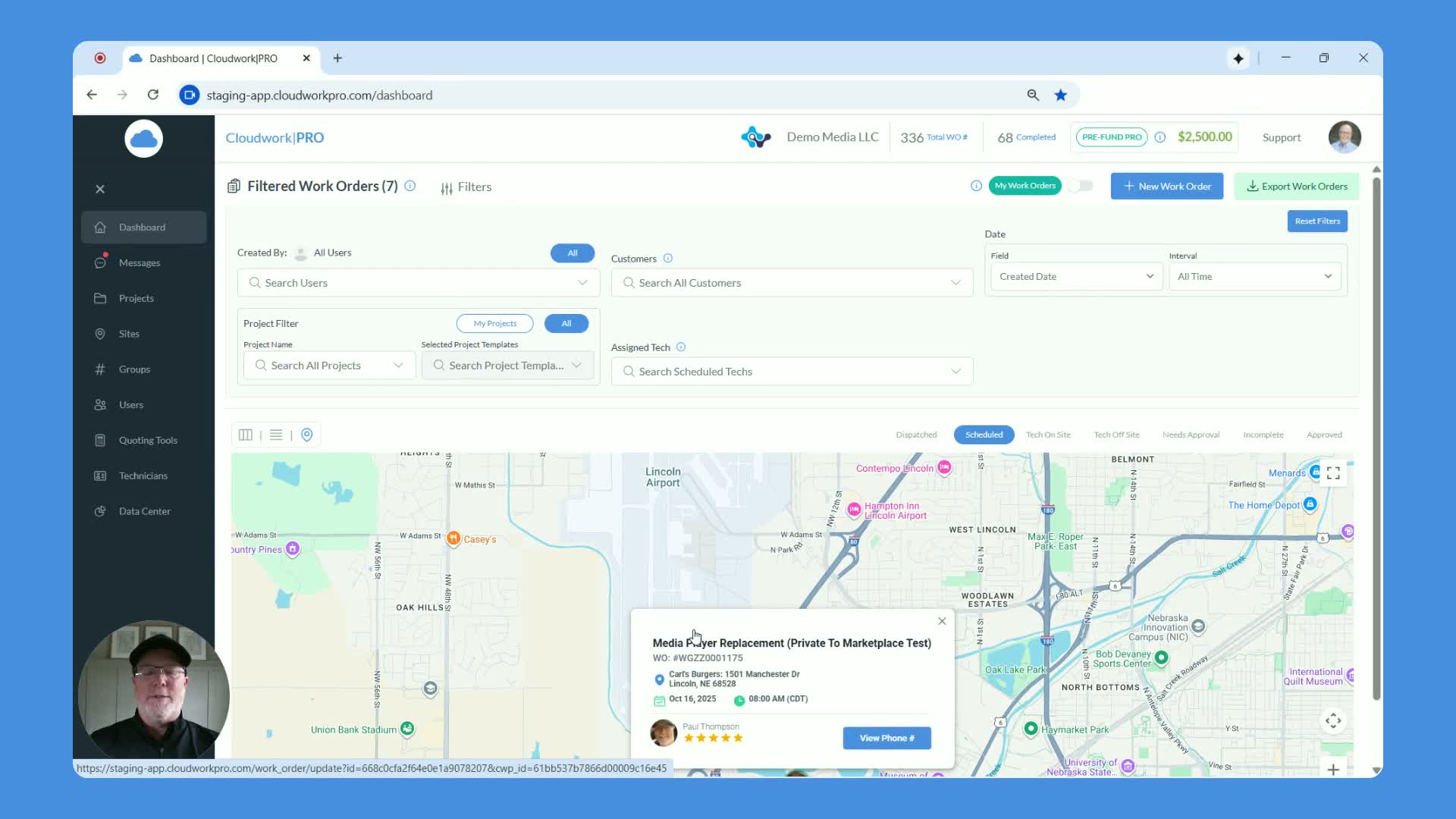Open the user profile avatar menu
This screenshot has width=1456, height=819.
pos(1345,137)
